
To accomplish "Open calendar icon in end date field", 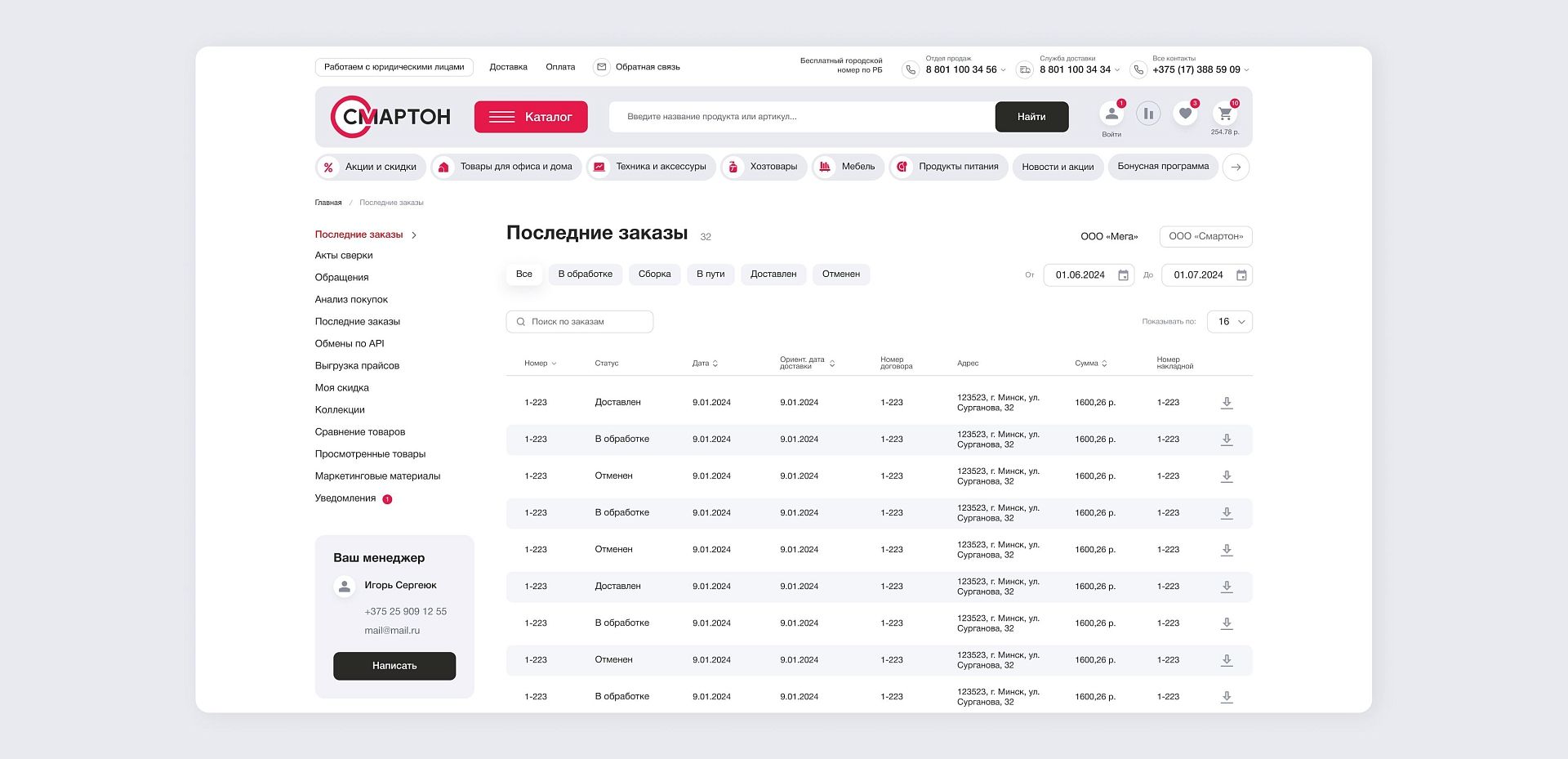I will pos(1241,275).
